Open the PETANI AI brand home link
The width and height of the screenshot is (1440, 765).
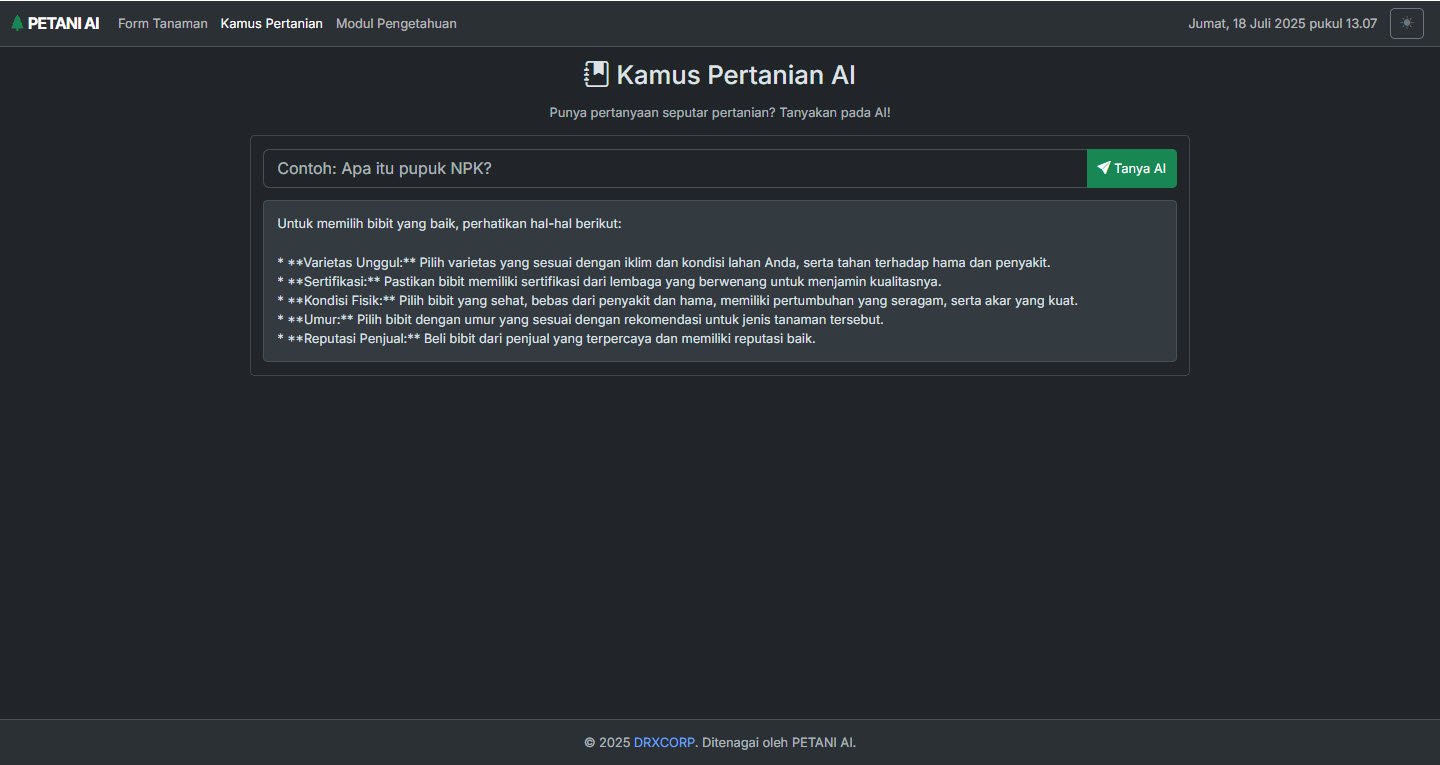(55, 23)
